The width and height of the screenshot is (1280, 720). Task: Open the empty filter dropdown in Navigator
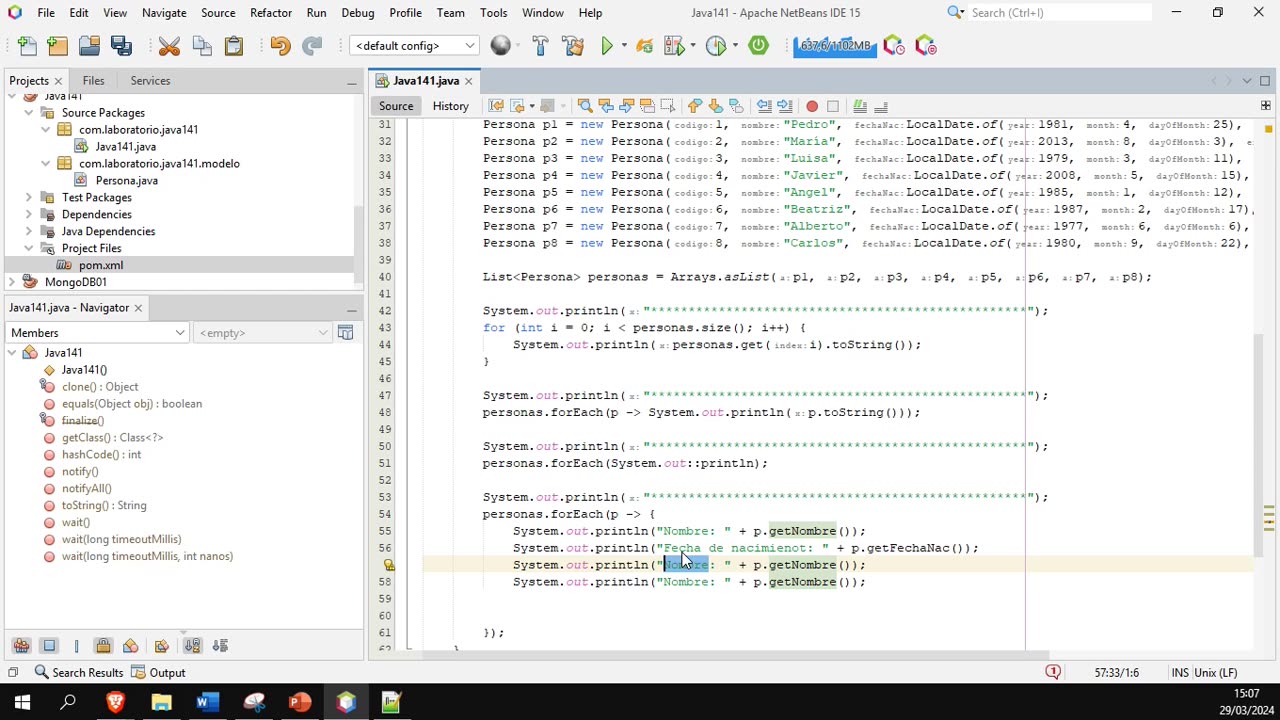pos(263,333)
